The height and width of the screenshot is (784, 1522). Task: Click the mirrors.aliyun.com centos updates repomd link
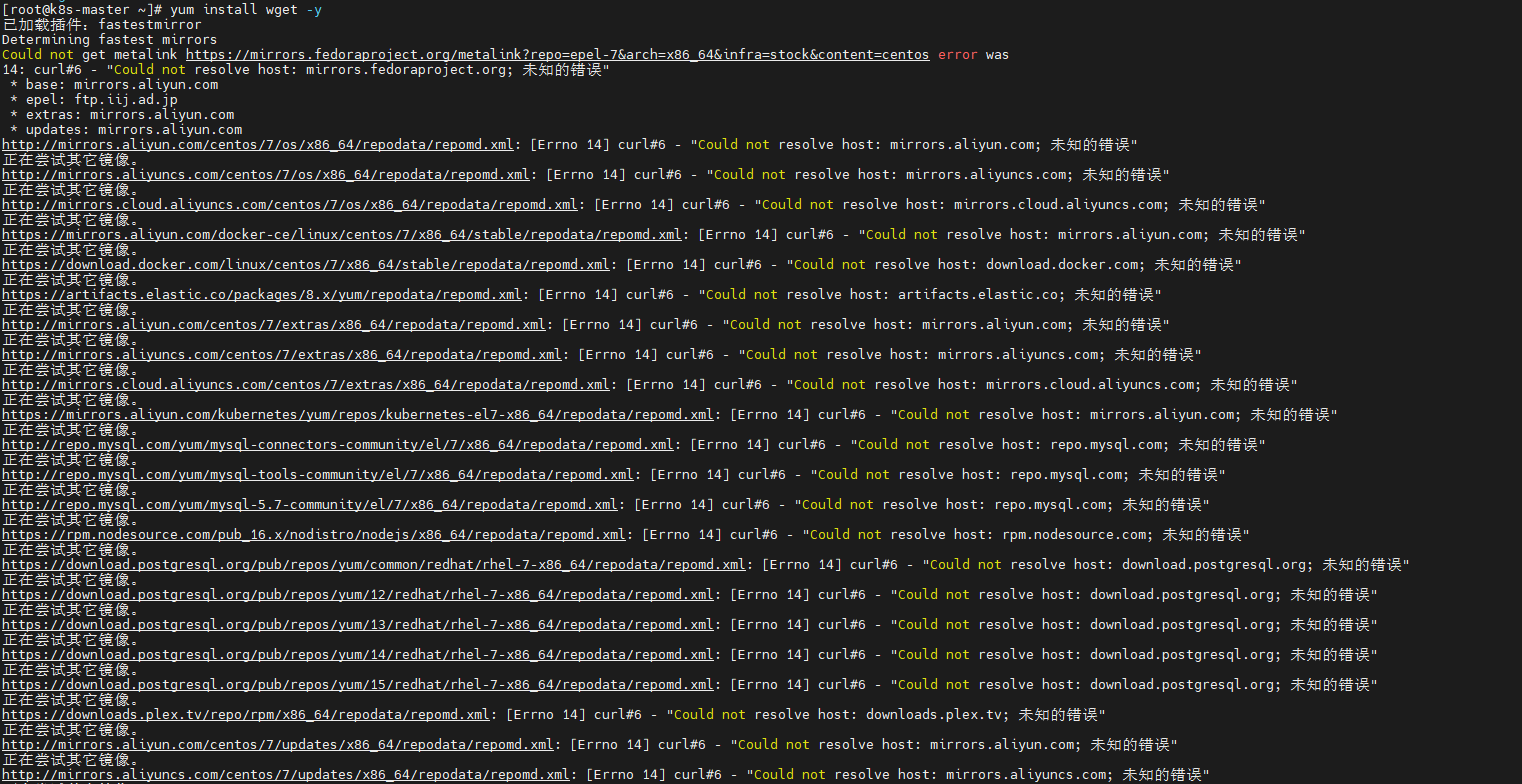(x=278, y=744)
